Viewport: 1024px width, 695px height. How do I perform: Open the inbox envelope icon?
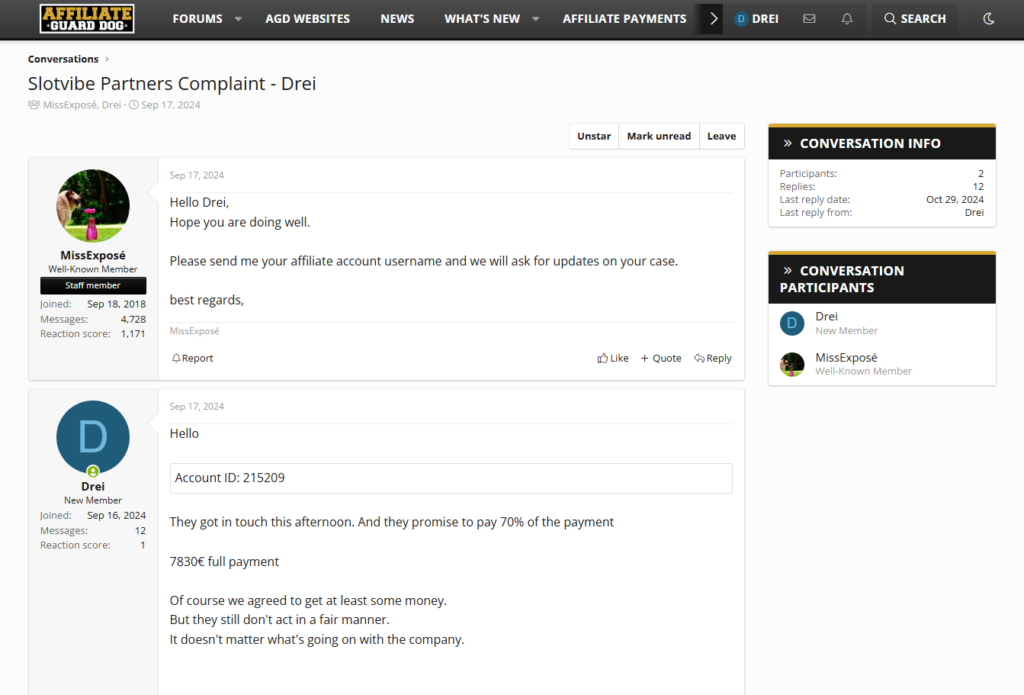(809, 19)
